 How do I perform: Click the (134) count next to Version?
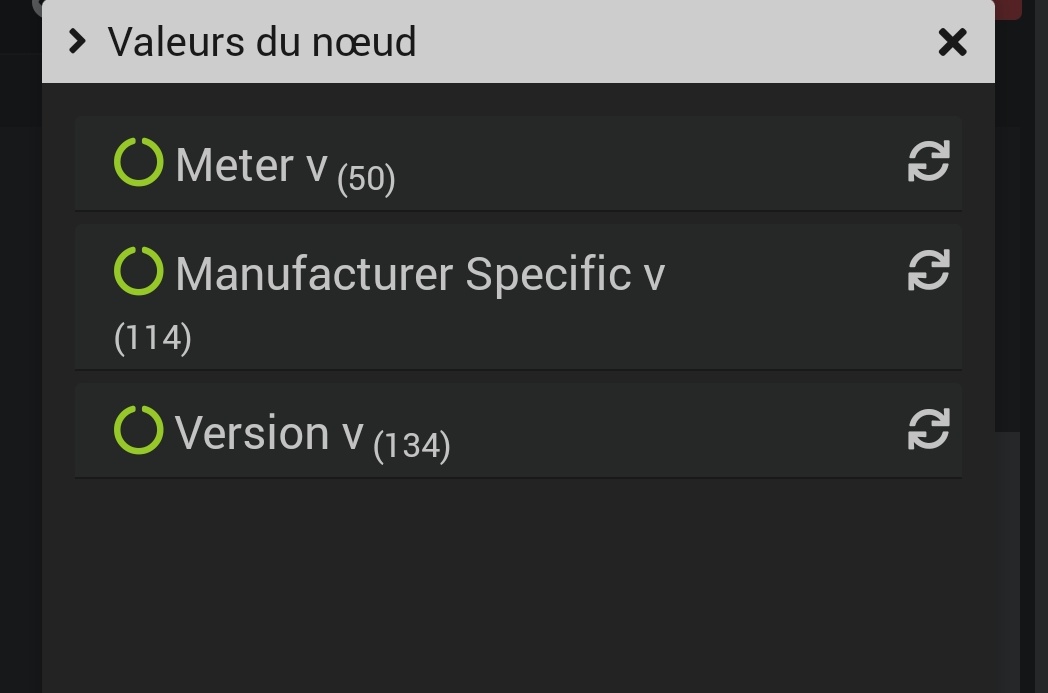(x=412, y=445)
